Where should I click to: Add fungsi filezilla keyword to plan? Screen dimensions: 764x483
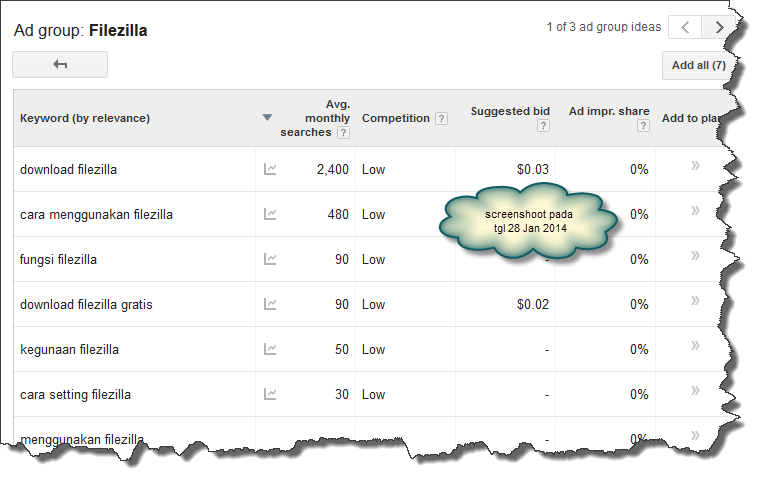point(695,257)
